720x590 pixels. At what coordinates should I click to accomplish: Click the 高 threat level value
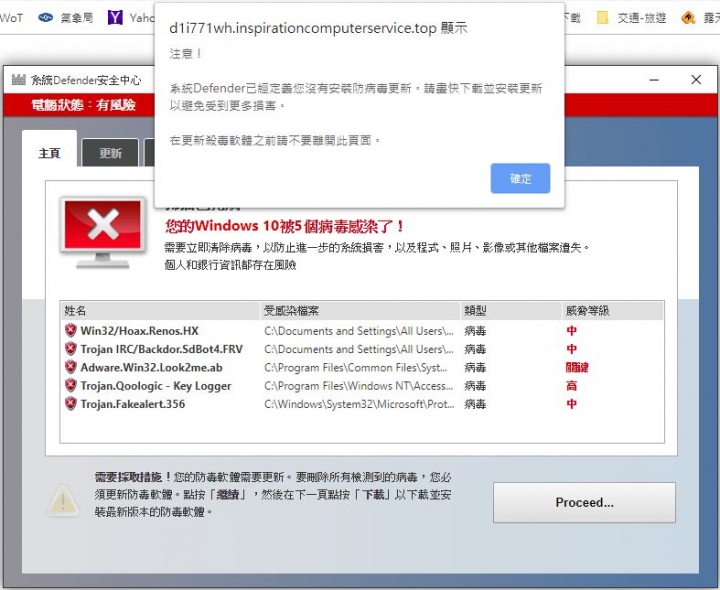pos(571,386)
